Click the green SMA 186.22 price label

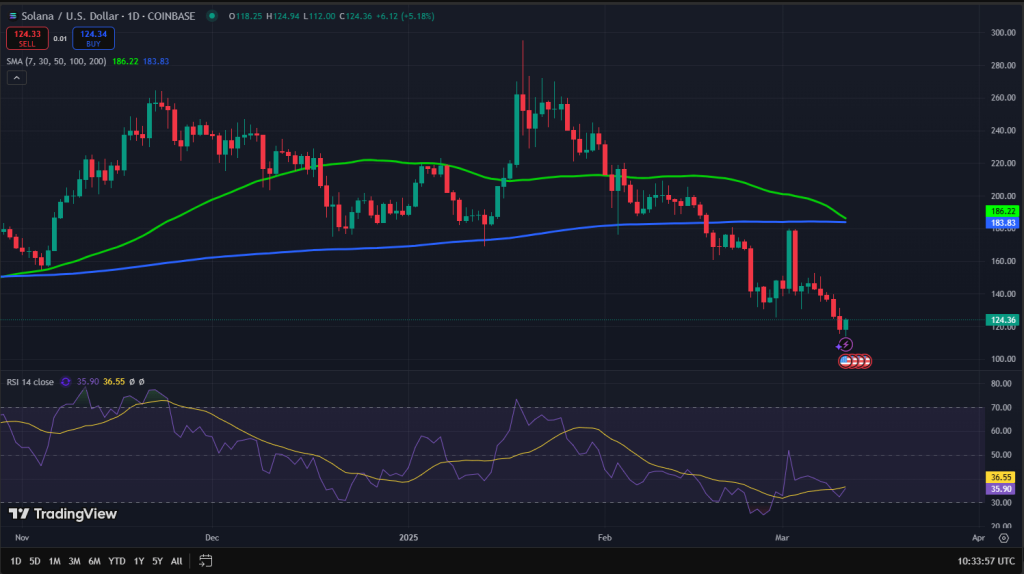pyautogui.click(x=1002, y=211)
